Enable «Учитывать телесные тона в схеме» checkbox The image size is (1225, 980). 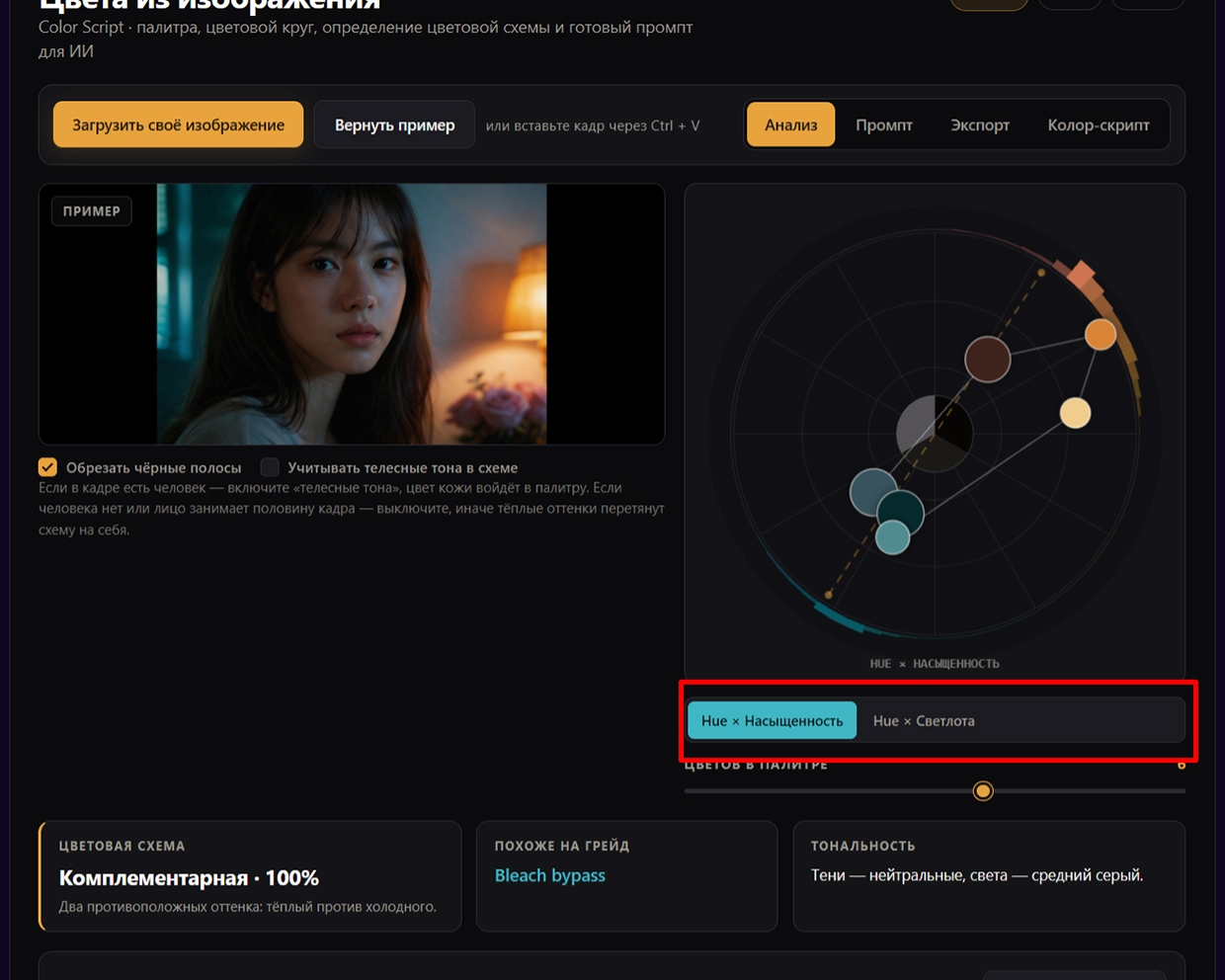[x=270, y=467]
